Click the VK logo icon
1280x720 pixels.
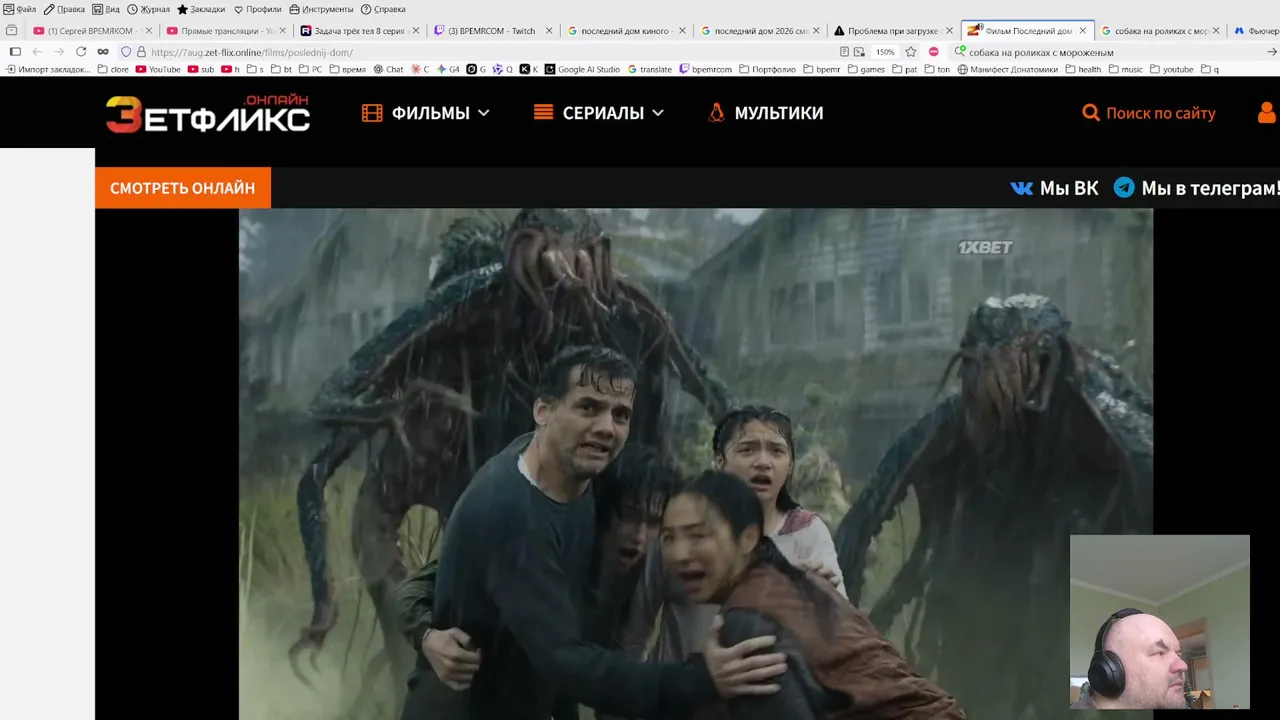click(x=1022, y=188)
